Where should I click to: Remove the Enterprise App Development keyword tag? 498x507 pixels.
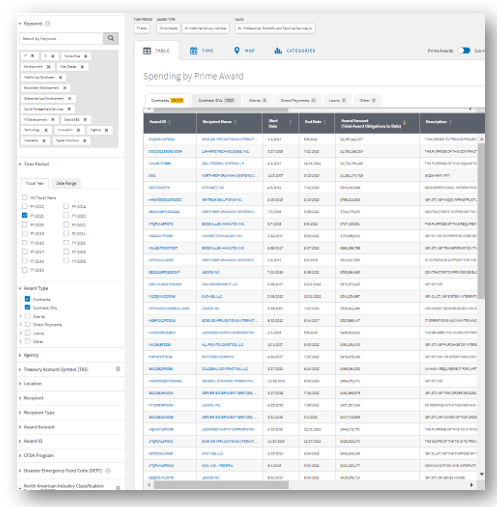pyautogui.click(x=69, y=98)
